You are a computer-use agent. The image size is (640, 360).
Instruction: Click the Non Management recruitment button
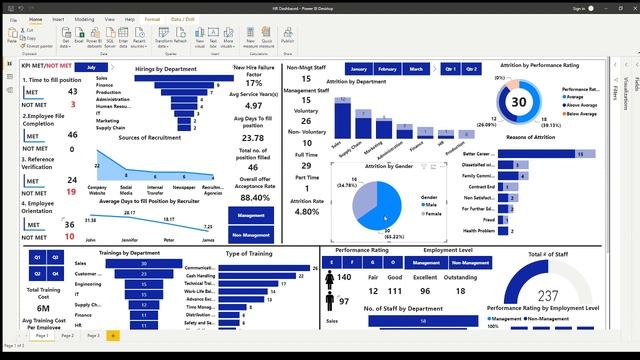pos(251,235)
